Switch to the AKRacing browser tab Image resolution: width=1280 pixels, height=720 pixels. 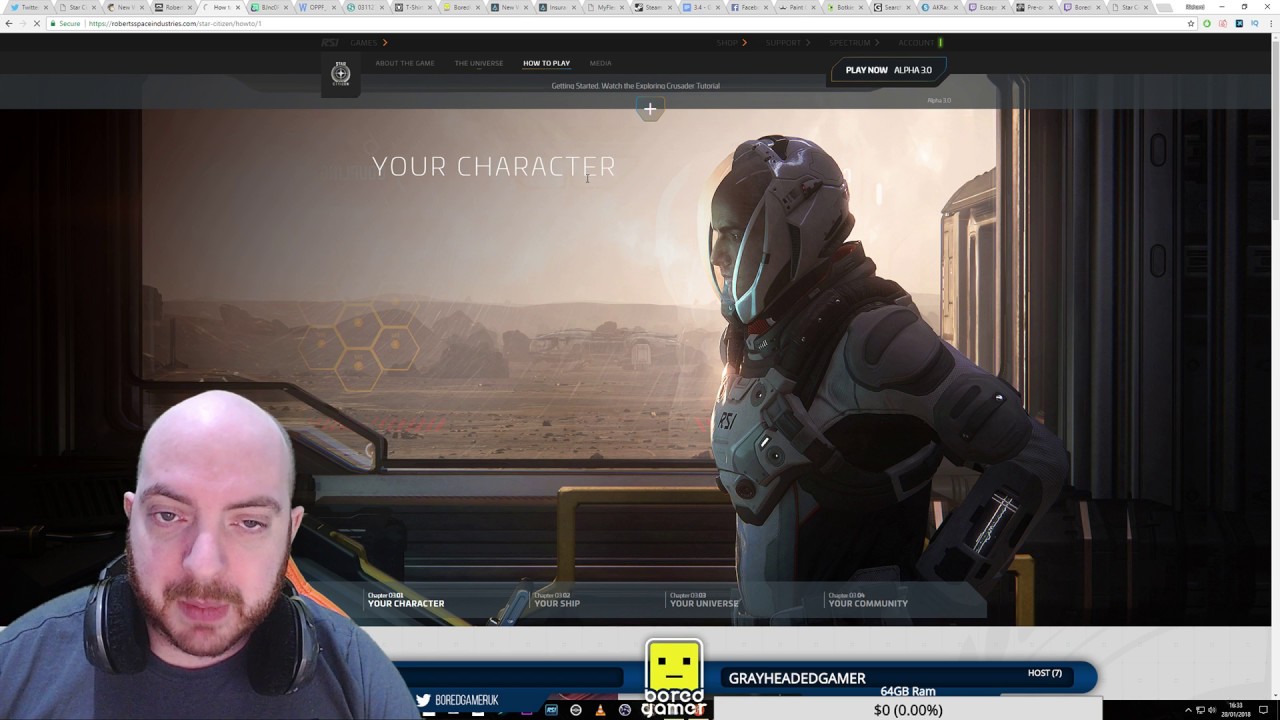point(940,7)
